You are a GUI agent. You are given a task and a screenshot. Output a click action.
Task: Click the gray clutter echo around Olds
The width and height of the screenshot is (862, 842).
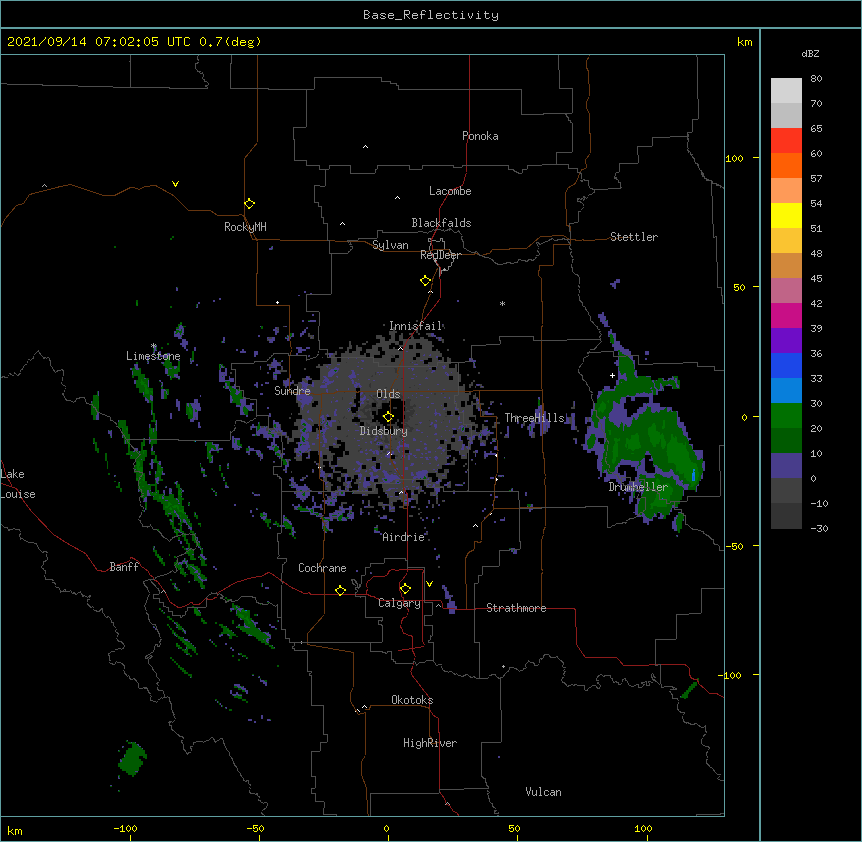click(390, 418)
